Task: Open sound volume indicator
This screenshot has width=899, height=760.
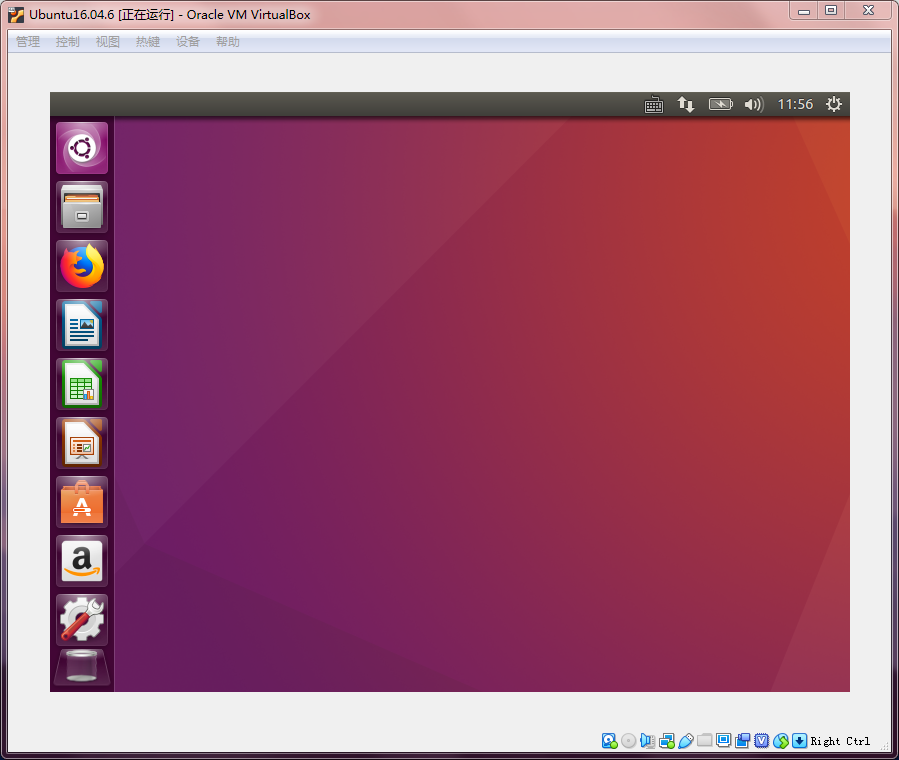Action: pyautogui.click(x=753, y=104)
